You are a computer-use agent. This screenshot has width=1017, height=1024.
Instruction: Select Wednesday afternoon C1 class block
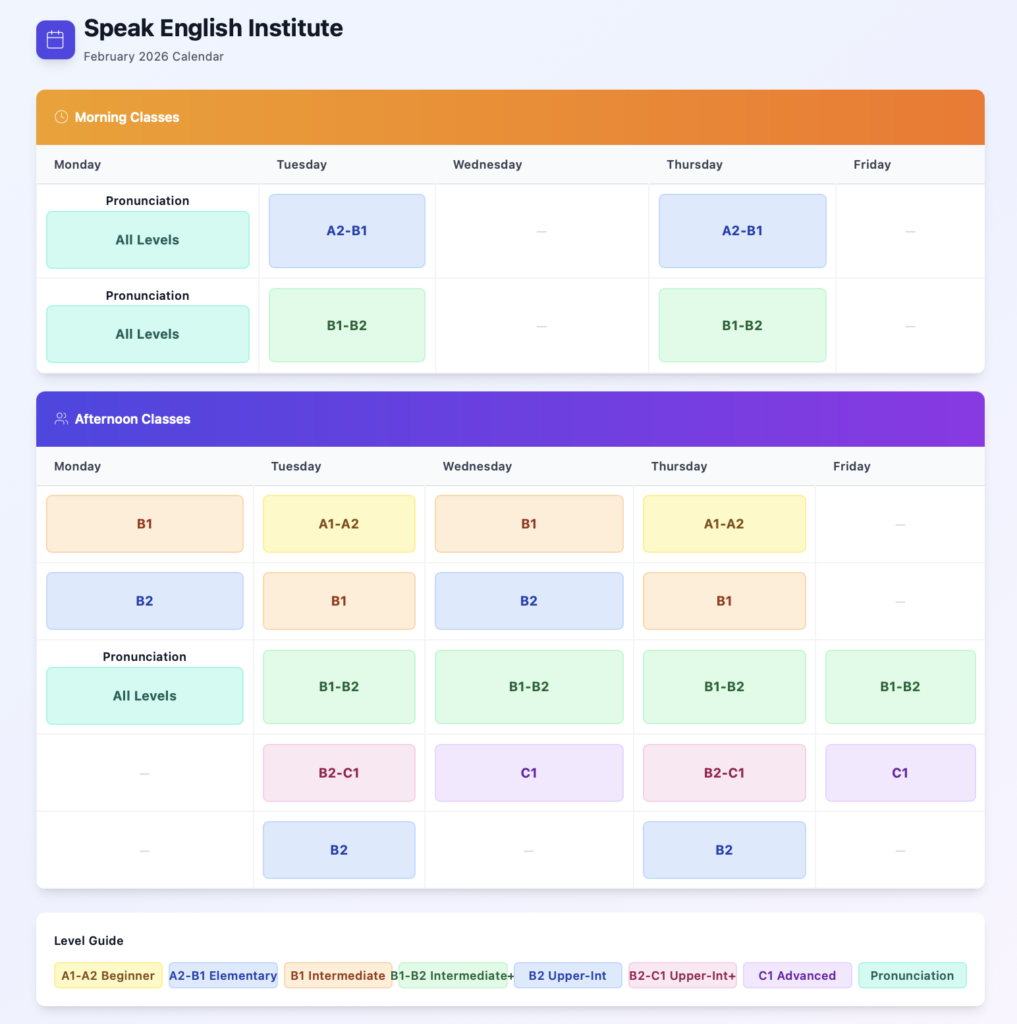(529, 773)
